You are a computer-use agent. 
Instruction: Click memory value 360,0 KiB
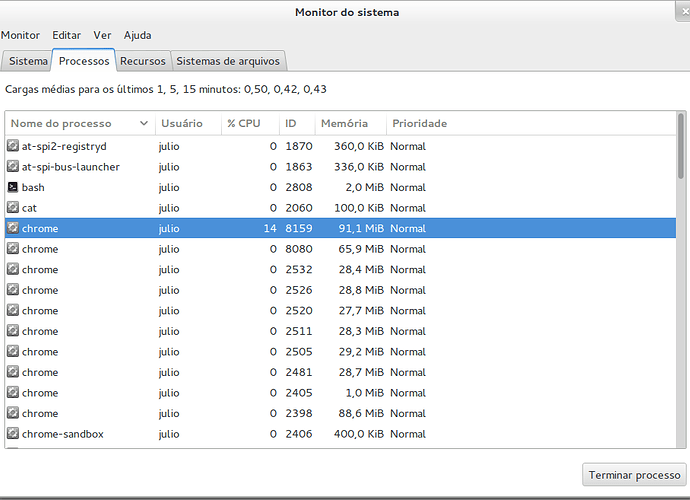click(x=359, y=146)
